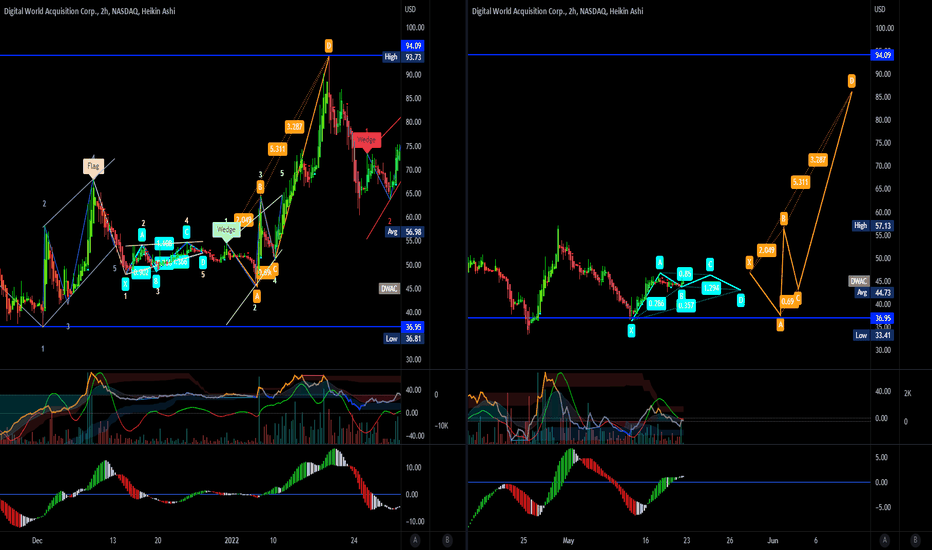This screenshot has height=550, width=932.
Task: Click orange '3.287' ratio label on left chart
Action: point(294,127)
